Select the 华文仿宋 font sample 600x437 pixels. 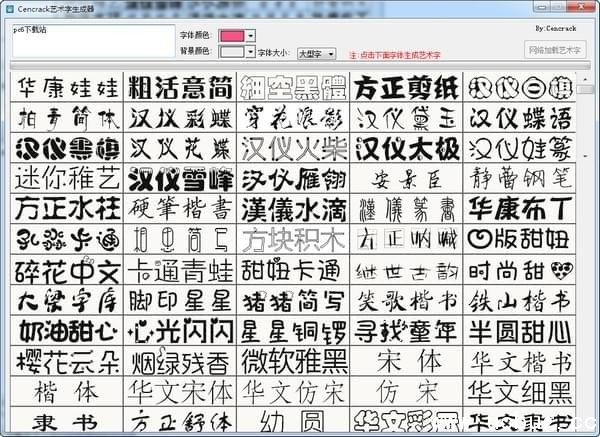[293, 391]
